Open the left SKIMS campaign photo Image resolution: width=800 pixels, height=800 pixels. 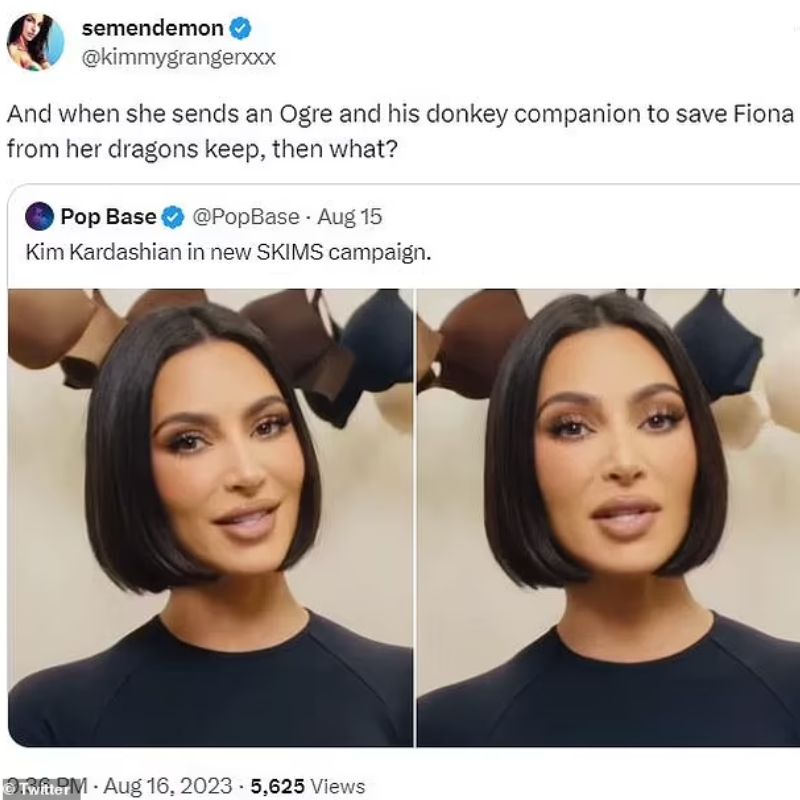210,517
